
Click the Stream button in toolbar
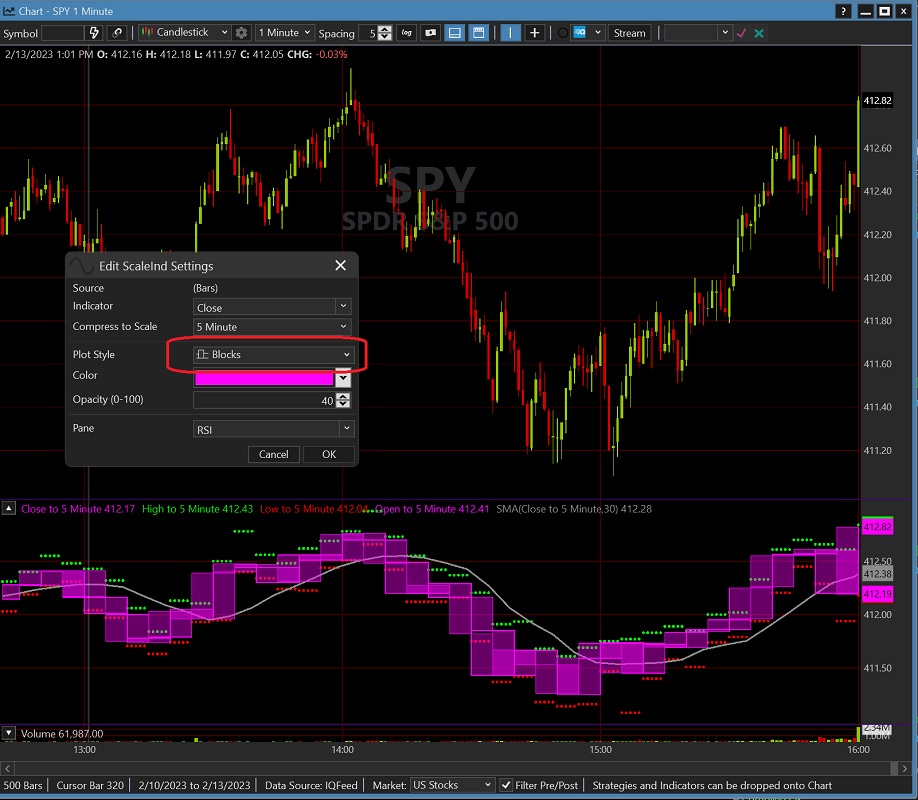(x=629, y=33)
